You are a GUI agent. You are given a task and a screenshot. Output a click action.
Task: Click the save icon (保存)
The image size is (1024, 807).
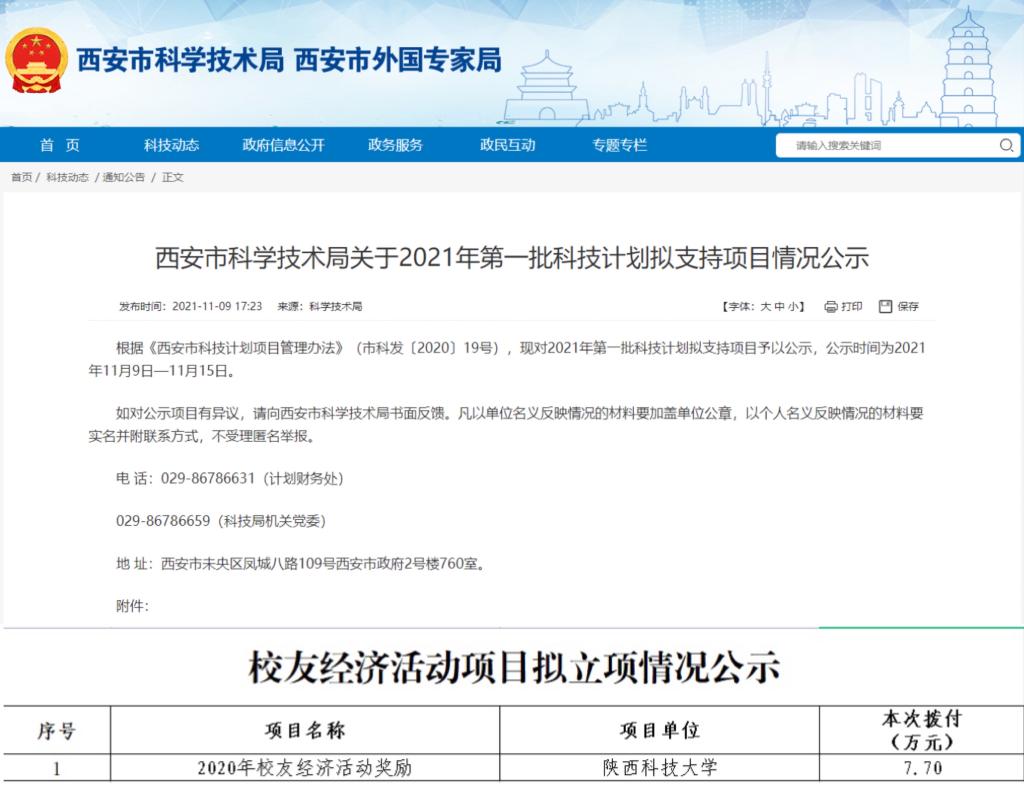(x=885, y=306)
